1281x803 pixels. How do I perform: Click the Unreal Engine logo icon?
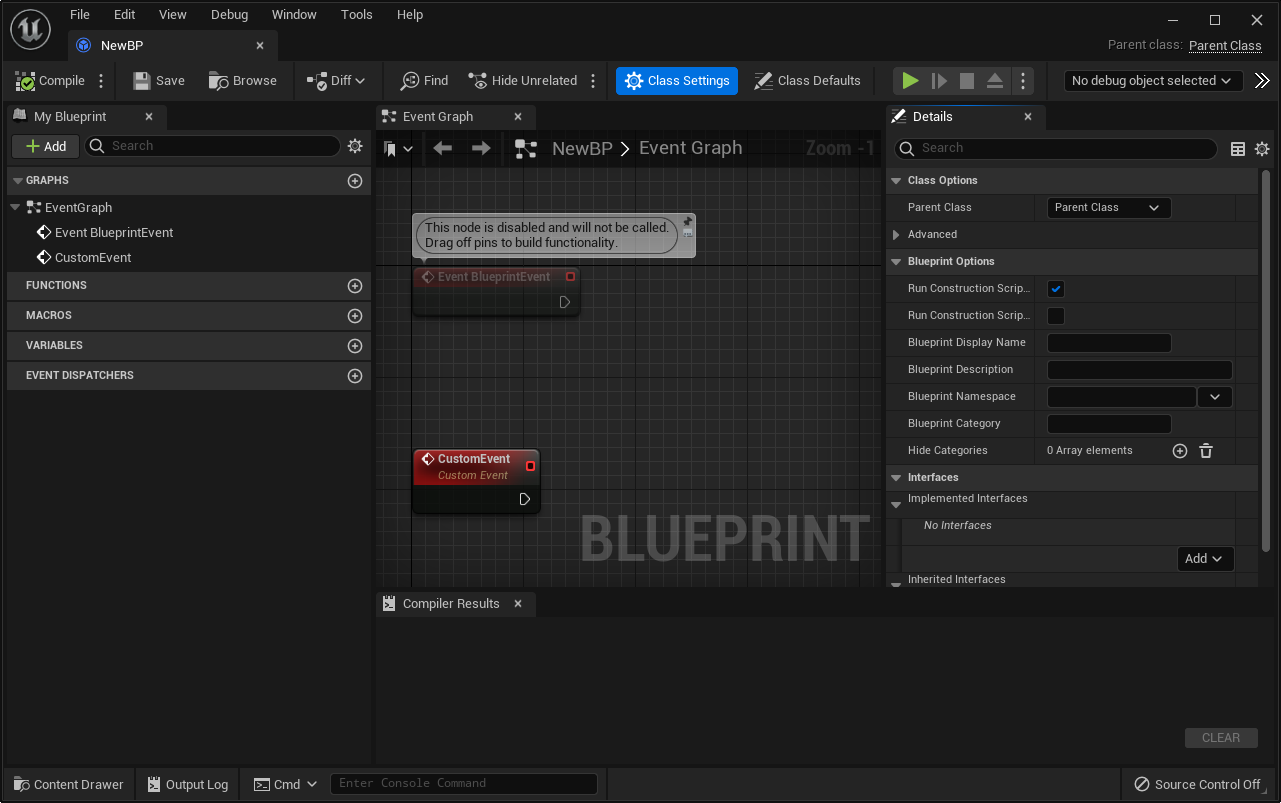point(31,28)
